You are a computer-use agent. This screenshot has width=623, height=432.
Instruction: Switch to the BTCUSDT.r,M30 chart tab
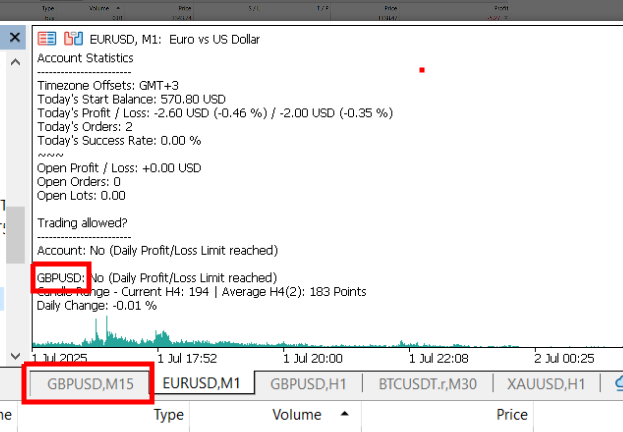pos(428,384)
